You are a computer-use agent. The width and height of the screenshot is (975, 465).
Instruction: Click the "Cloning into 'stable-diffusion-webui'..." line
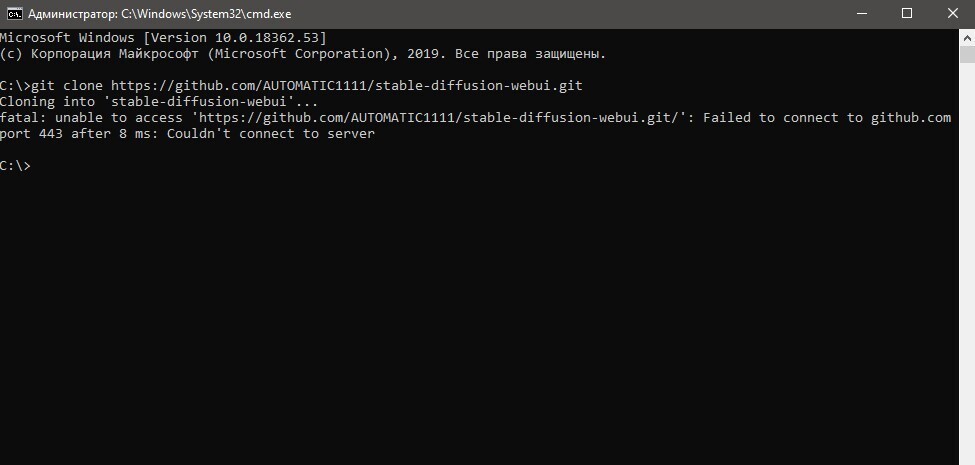pos(159,102)
